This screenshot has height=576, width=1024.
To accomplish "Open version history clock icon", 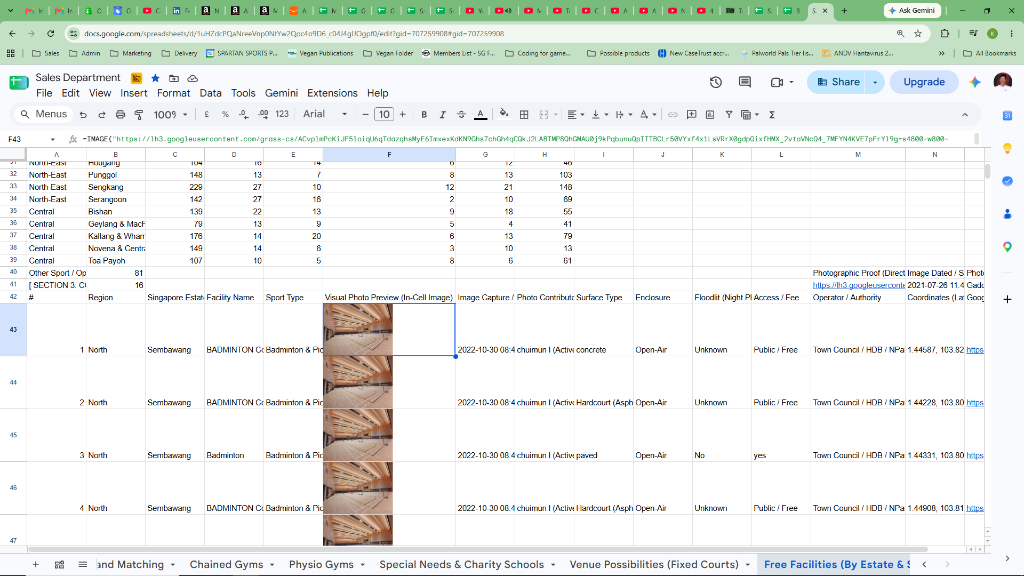I will click(x=716, y=82).
